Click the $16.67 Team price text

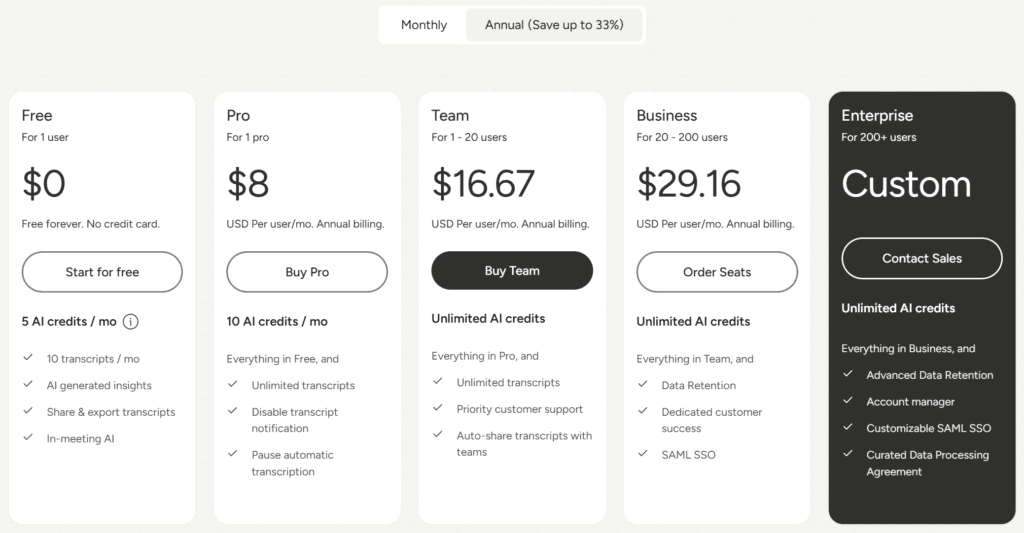483,184
